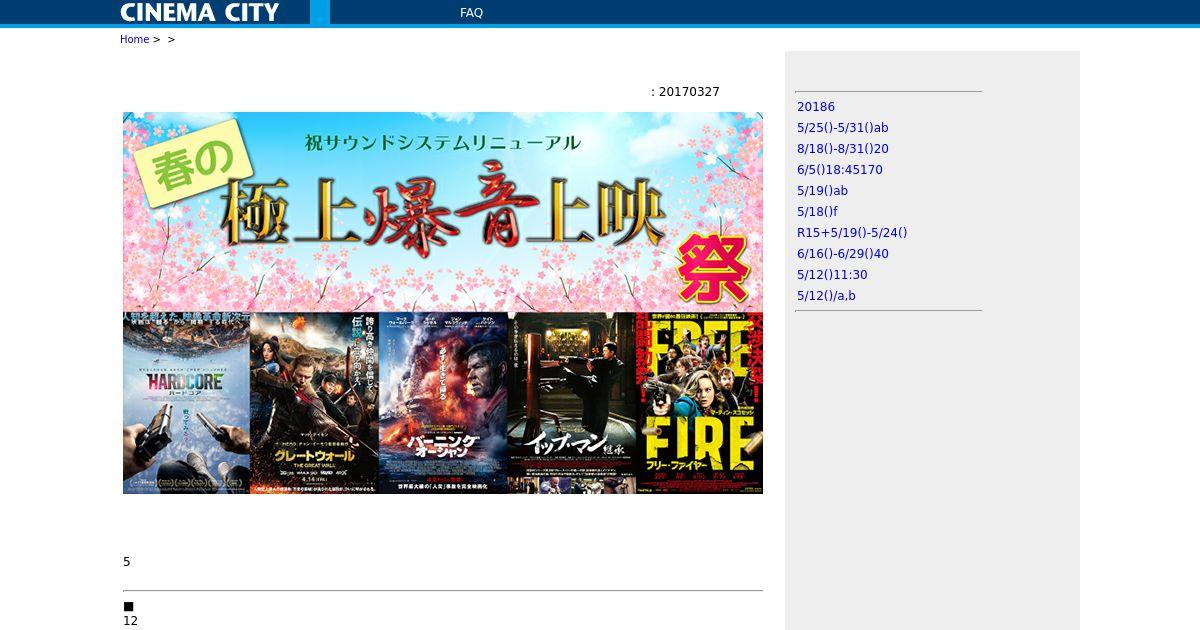Go to the Home breadcrumb link
The width and height of the screenshot is (1200, 630).
tap(134, 39)
